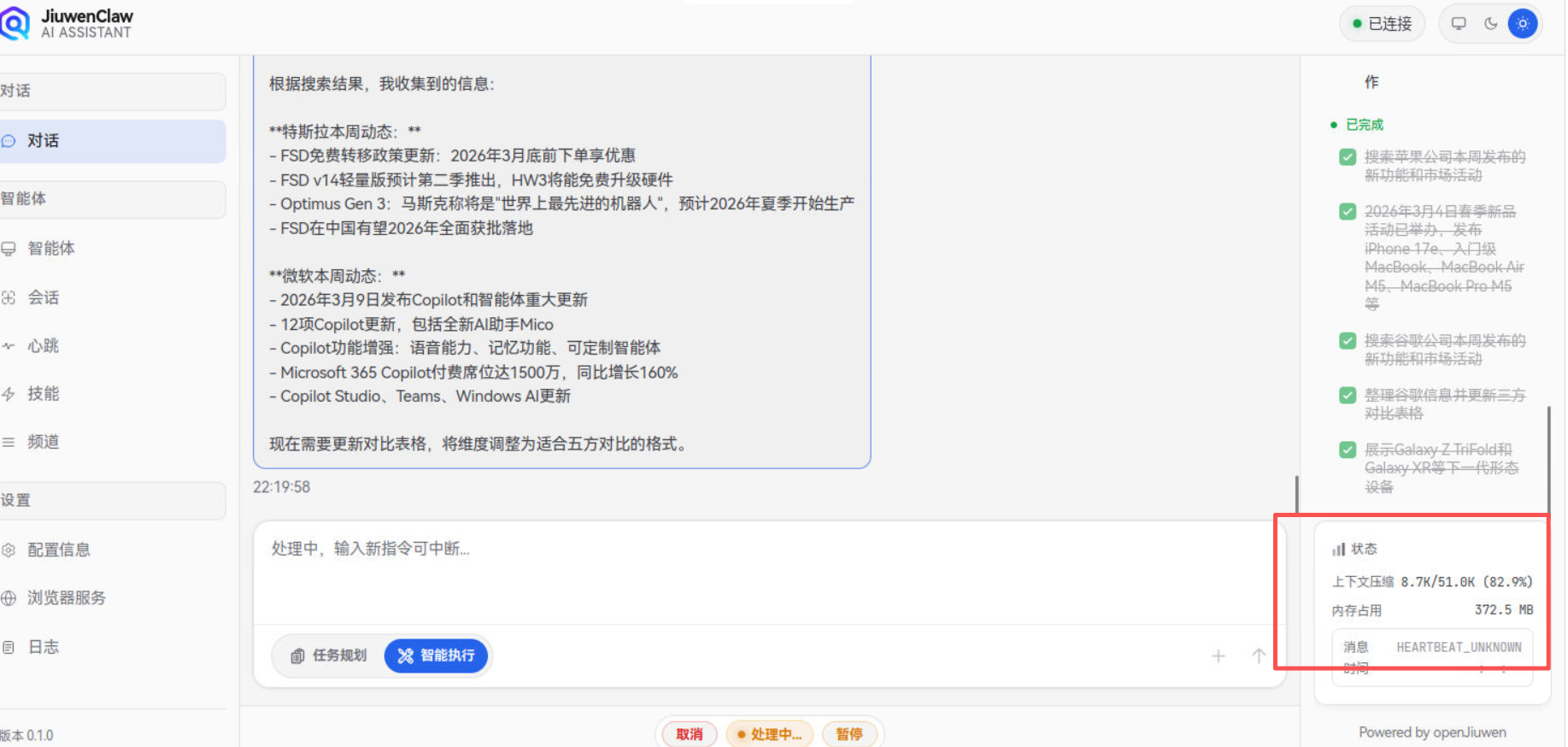Open 配置信息 configuration page
This screenshot has height=747, width=1568.
click(113, 550)
